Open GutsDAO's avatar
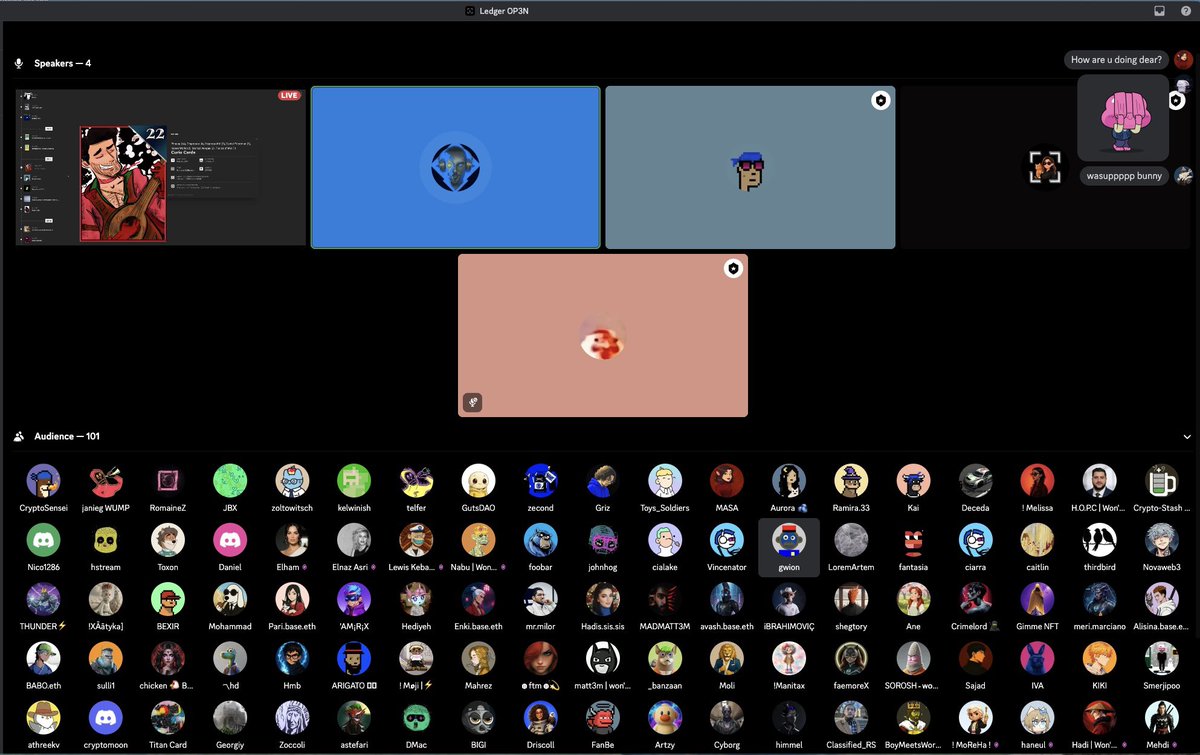This screenshot has height=755, width=1200. click(x=478, y=481)
